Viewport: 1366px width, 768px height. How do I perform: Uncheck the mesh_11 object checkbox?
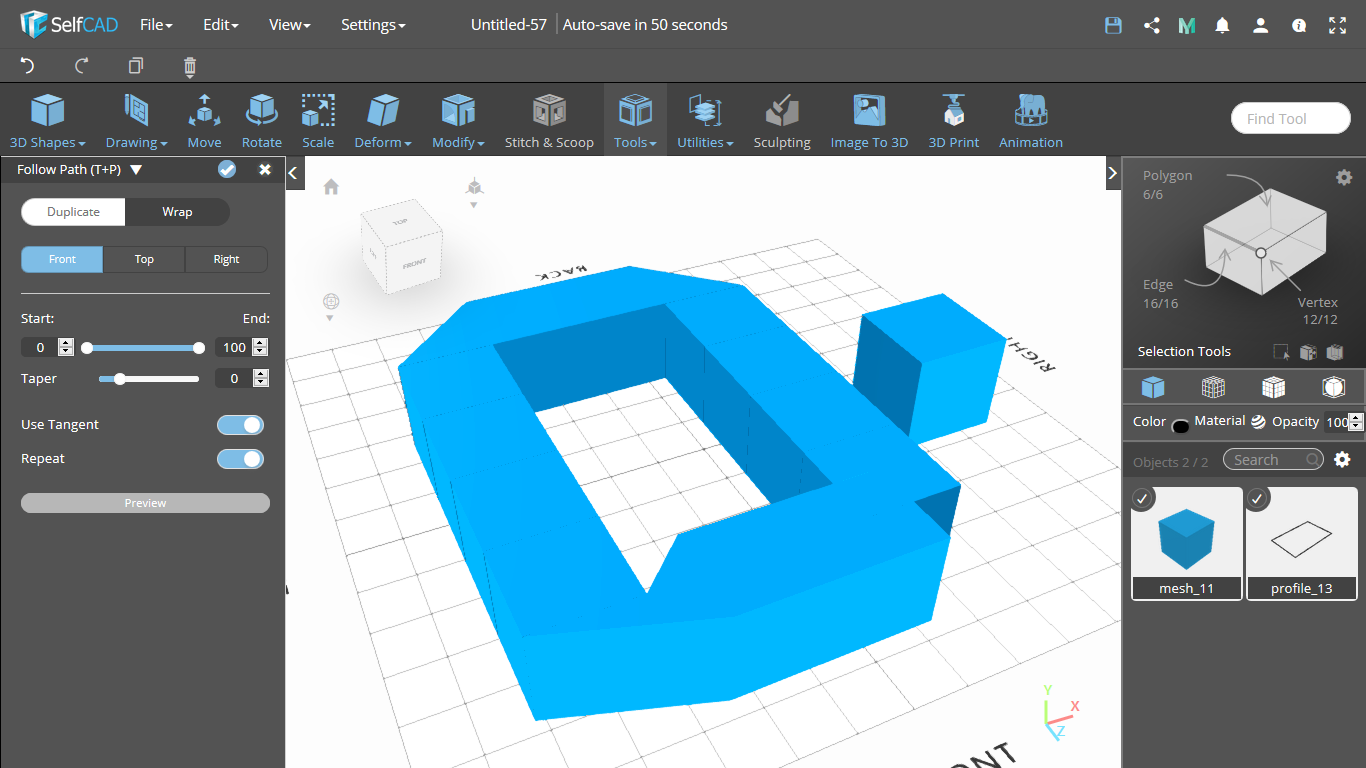point(1144,498)
